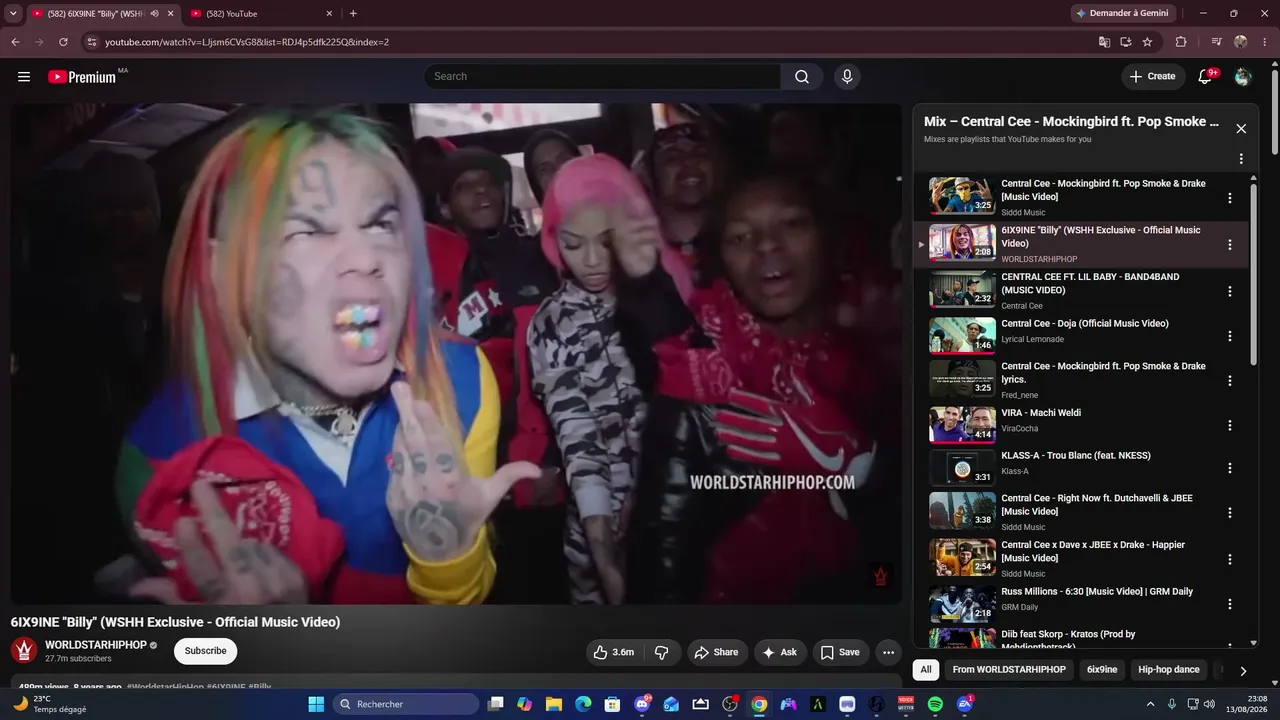
Task: Dislike this video
Action: (662, 652)
